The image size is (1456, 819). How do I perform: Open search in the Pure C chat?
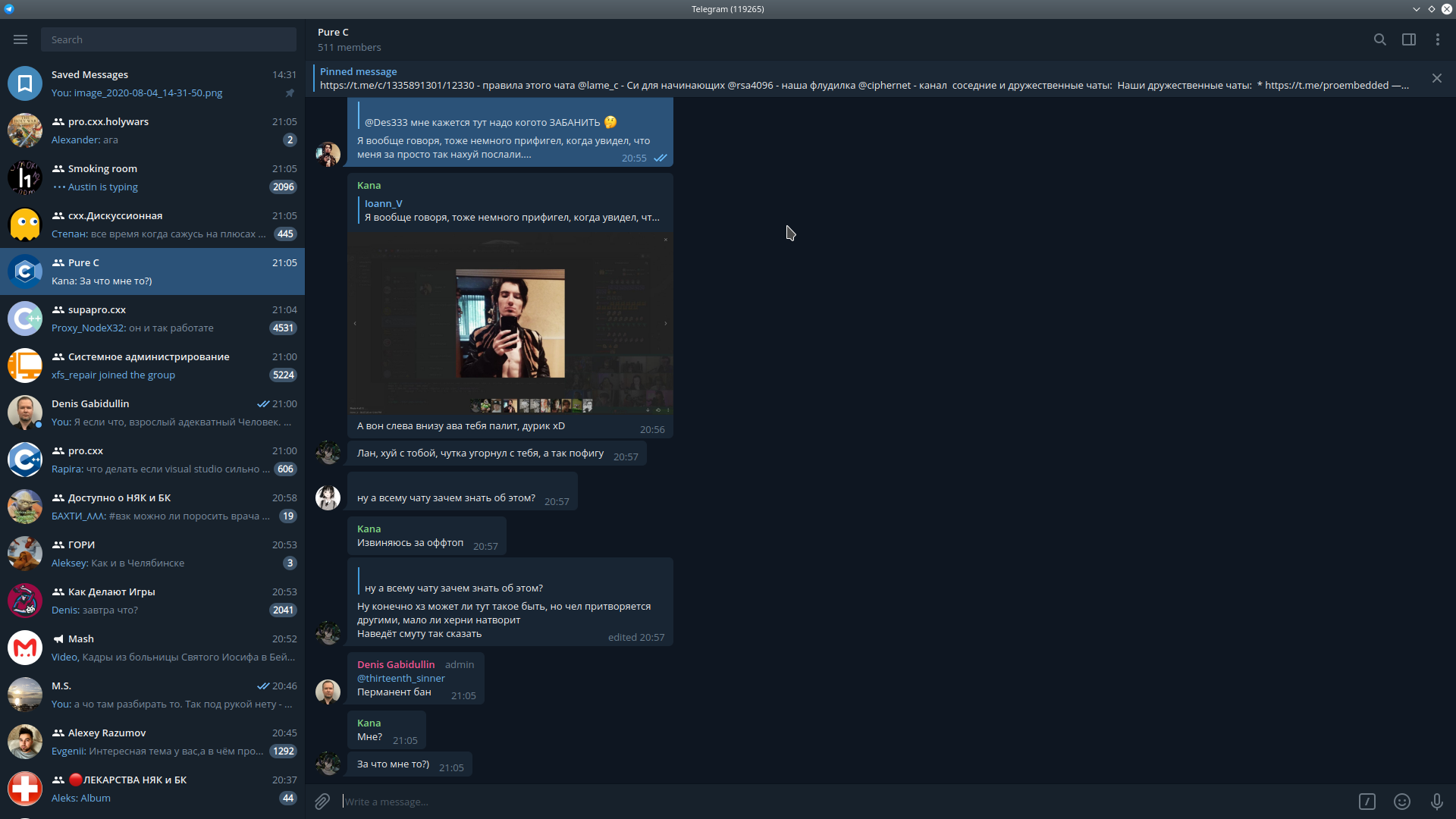coord(1380,39)
